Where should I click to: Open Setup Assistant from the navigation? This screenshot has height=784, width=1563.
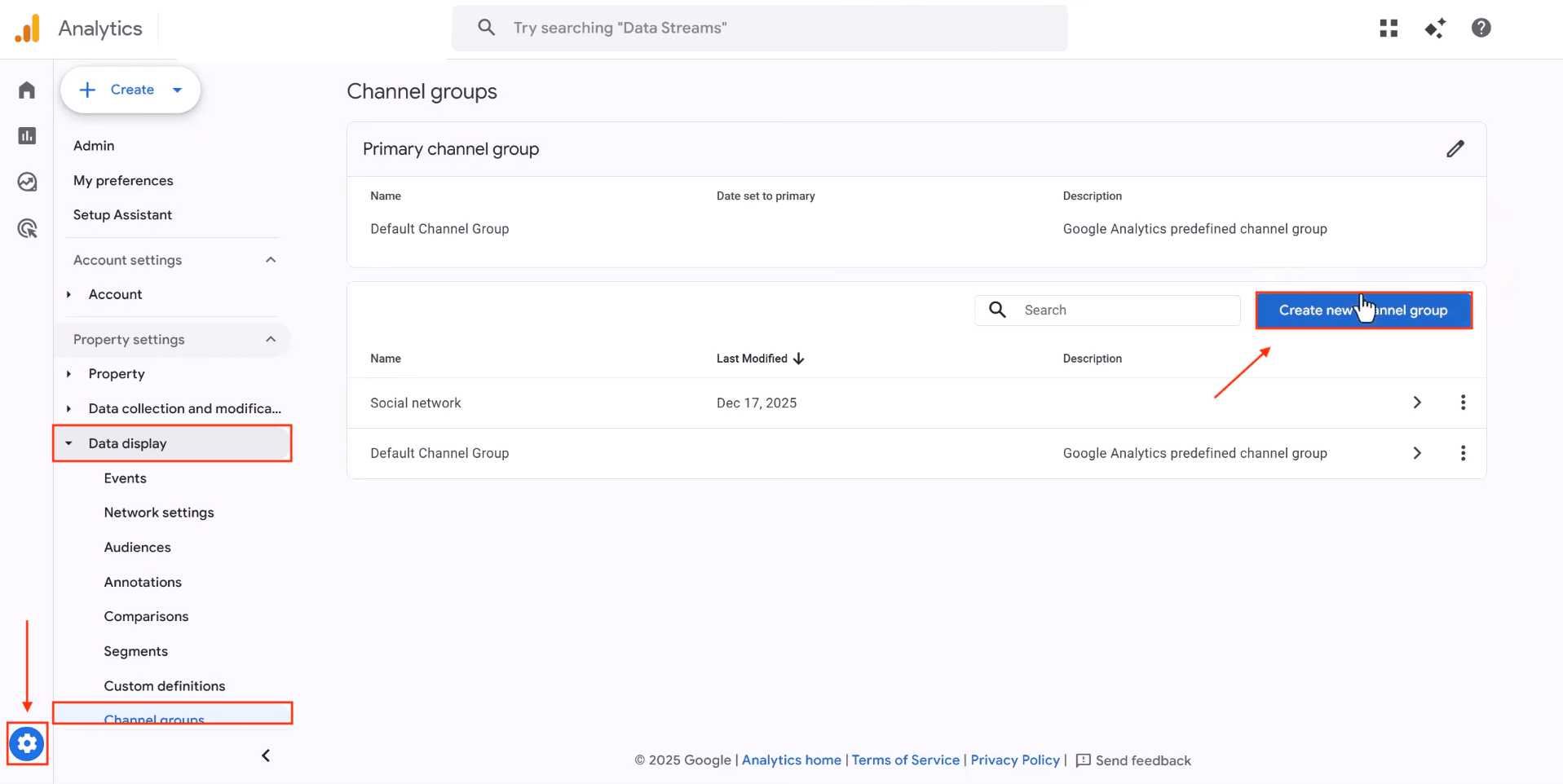(122, 214)
